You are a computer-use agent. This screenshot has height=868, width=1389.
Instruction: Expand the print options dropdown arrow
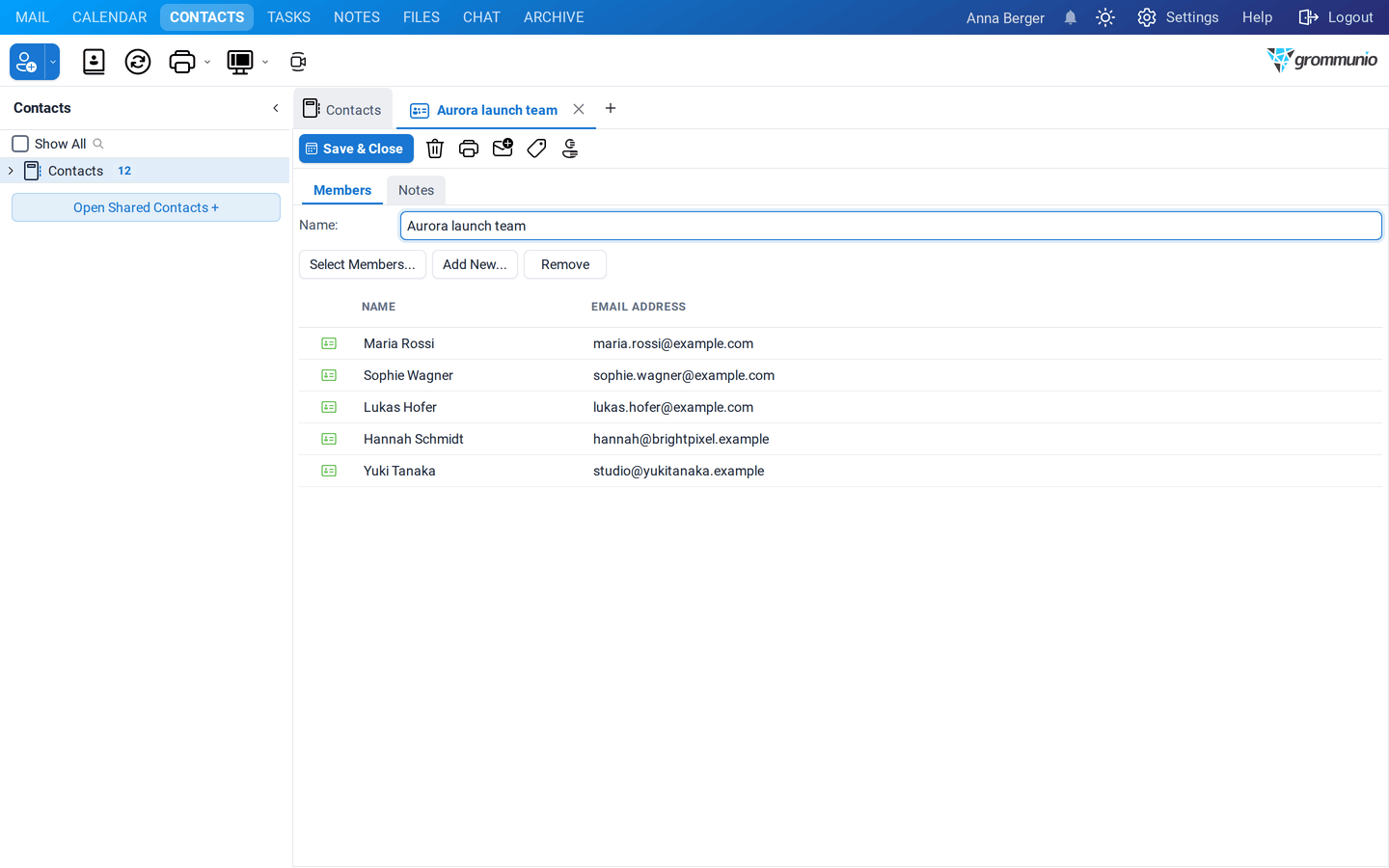tap(207, 62)
